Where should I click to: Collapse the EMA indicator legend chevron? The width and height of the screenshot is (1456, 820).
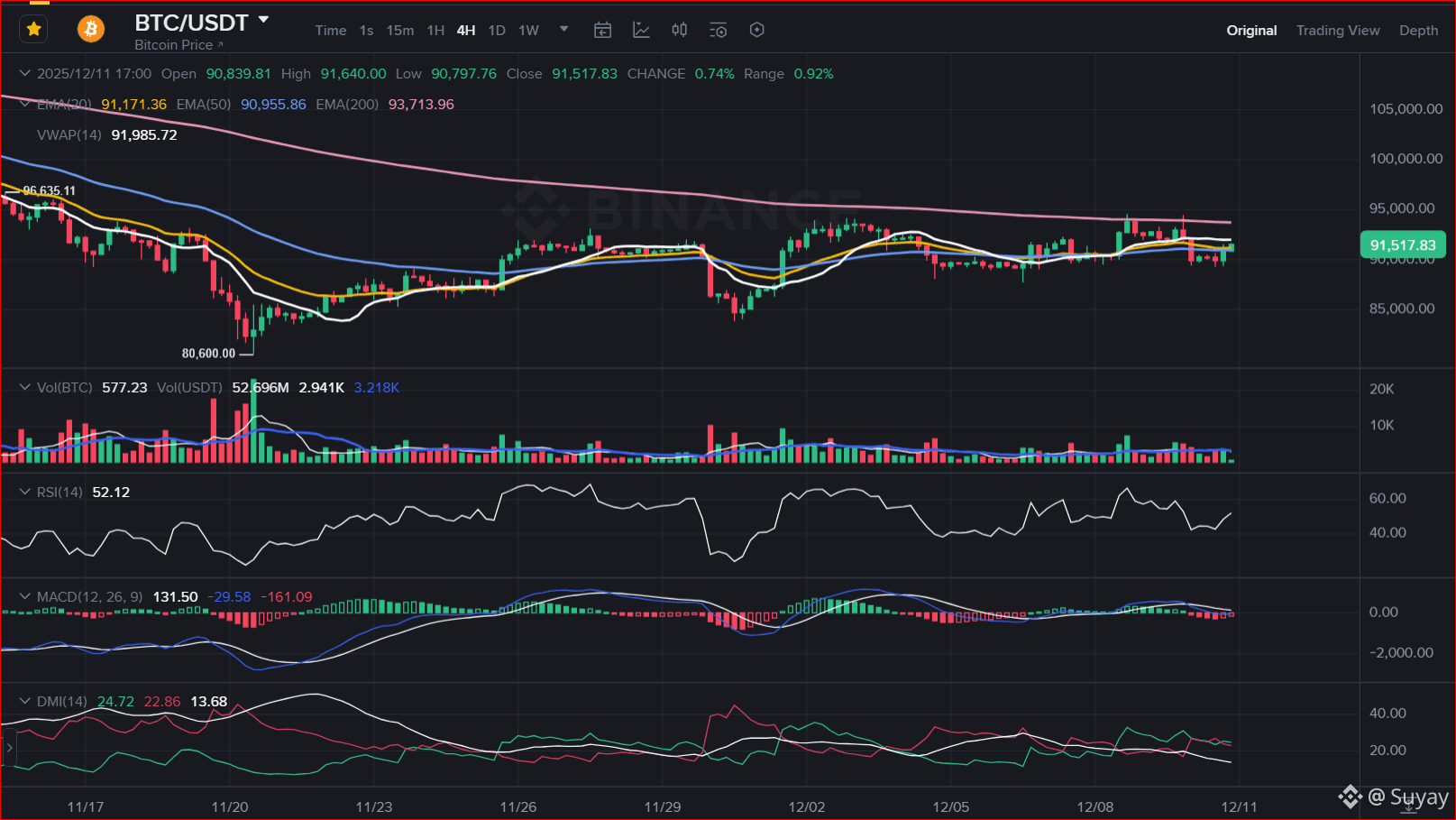point(25,105)
